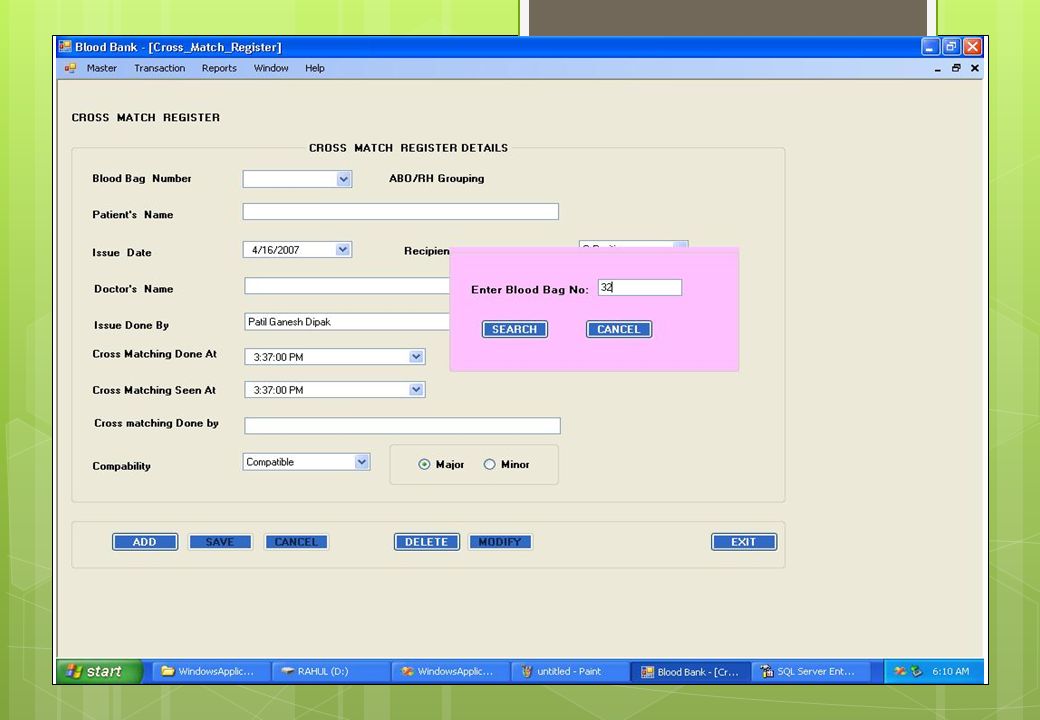Click CANCEL in the pink search panel

point(619,330)
